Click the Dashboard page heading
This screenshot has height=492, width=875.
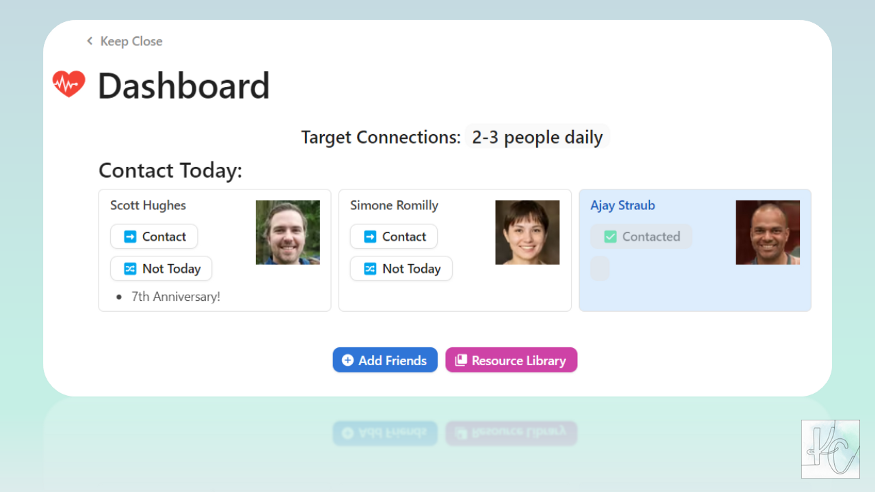183,86
